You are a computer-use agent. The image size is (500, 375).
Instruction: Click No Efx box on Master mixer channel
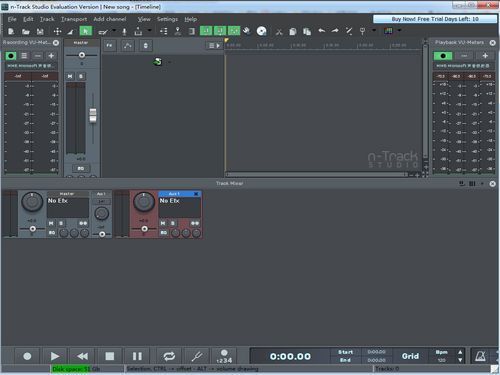(x=68, y=207)
